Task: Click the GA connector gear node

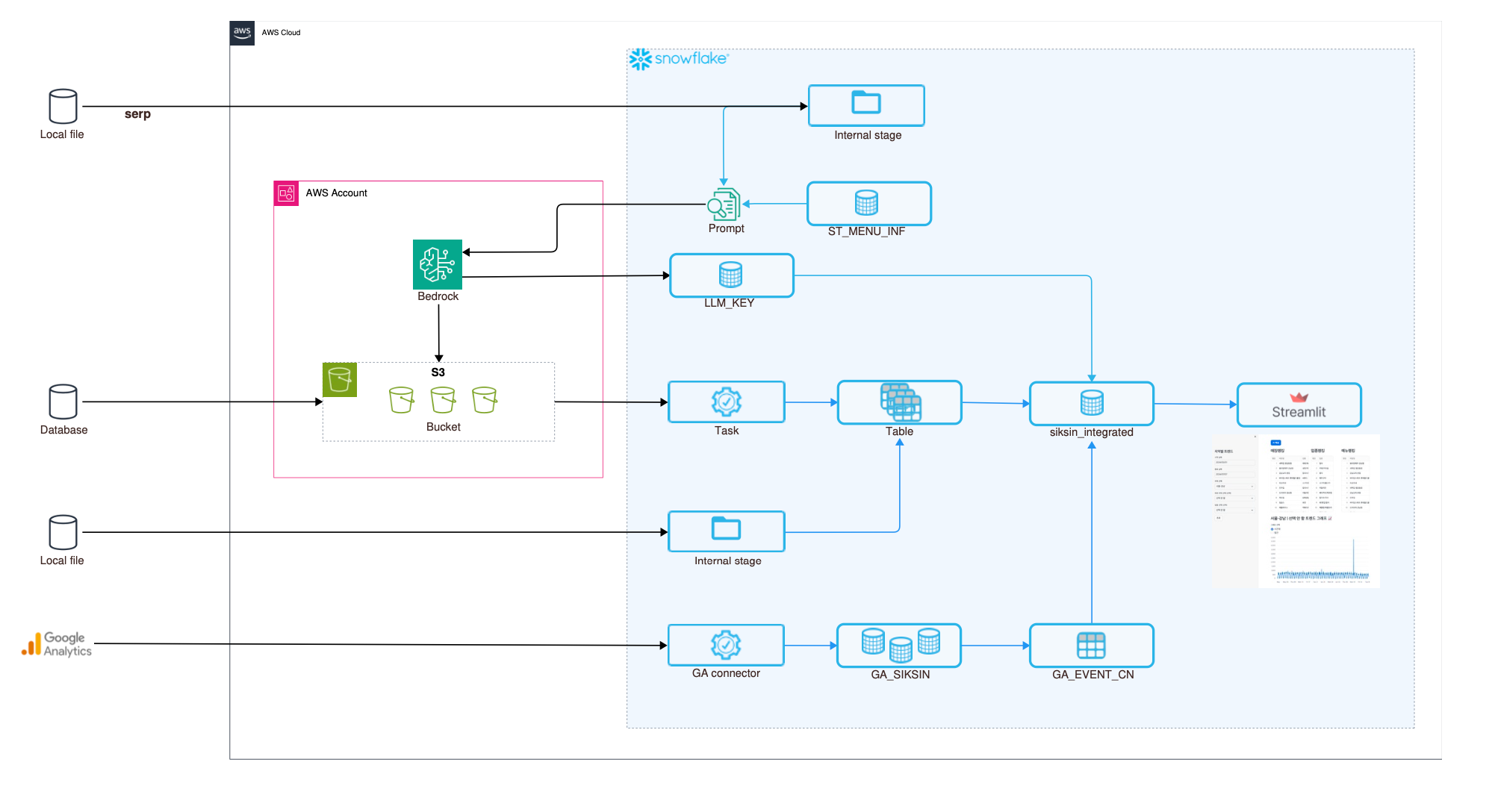Action: click(x=726, y=645)
